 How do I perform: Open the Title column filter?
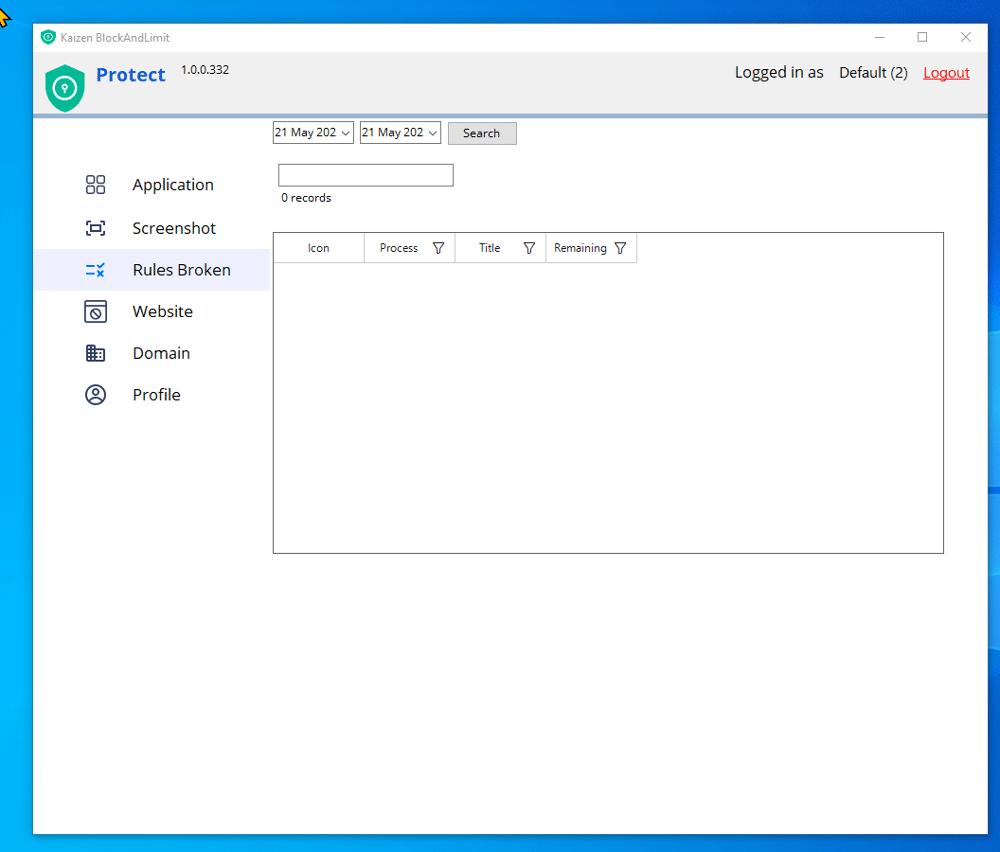coord(529,248)
